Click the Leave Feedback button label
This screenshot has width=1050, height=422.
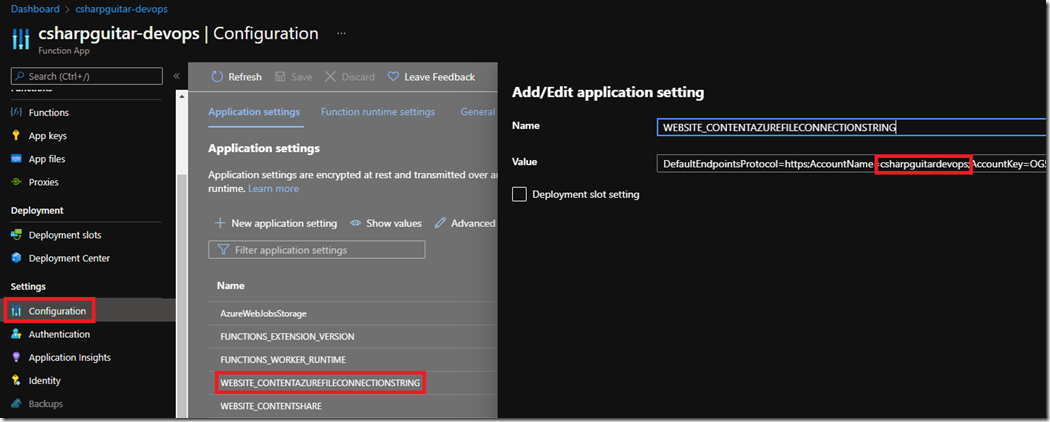439,77
